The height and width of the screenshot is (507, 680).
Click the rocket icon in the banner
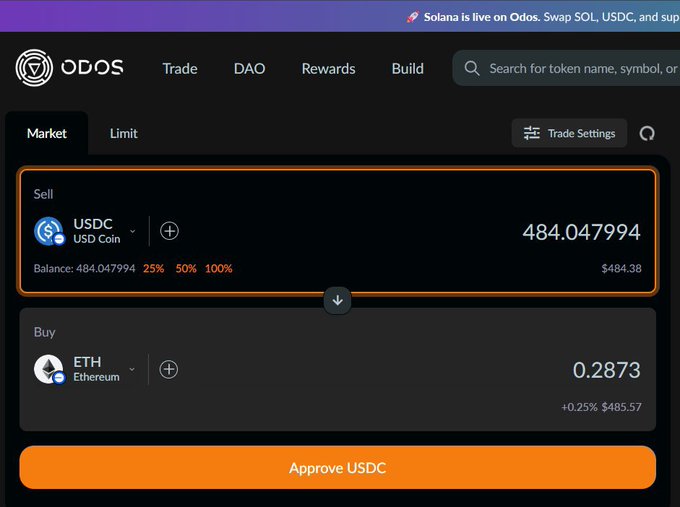coord(412,16)
